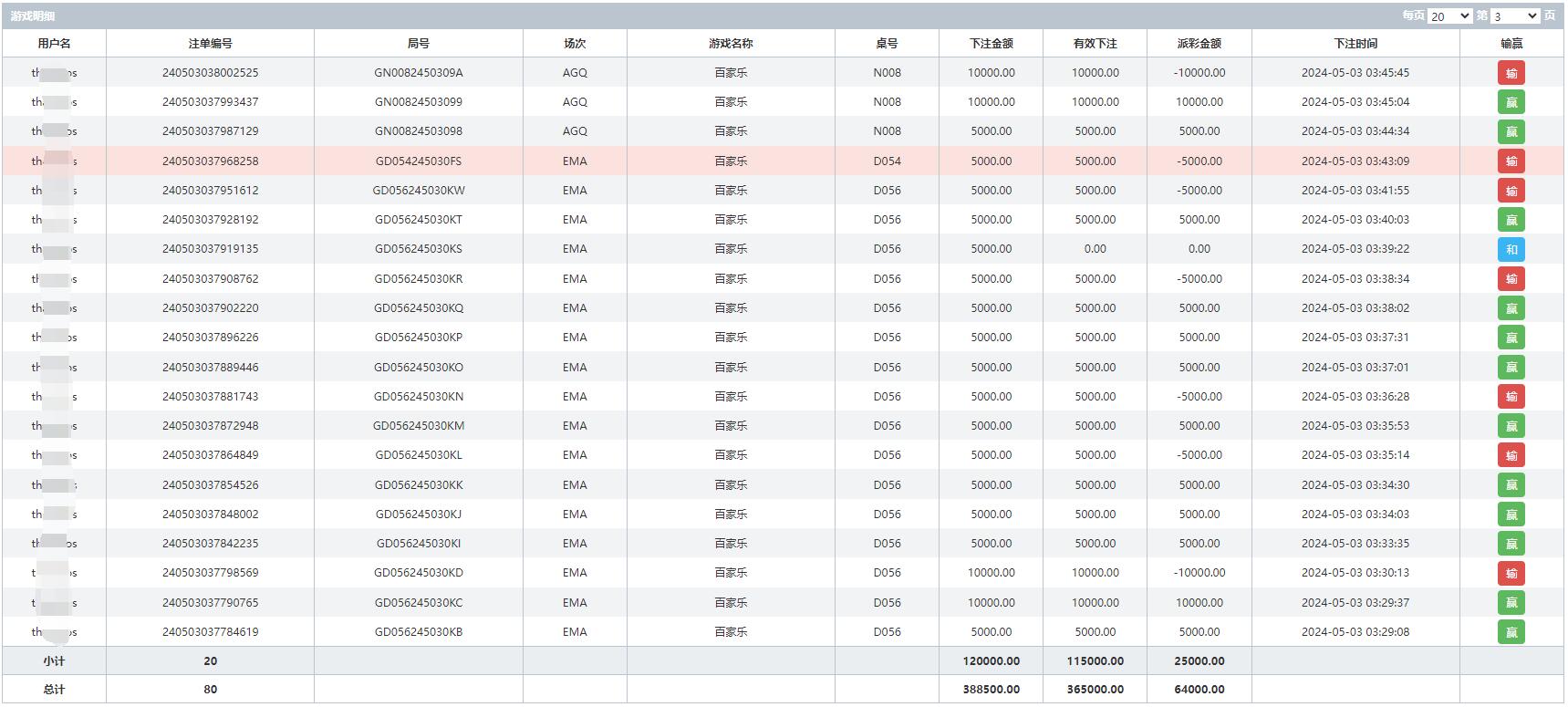1568x707 pixels.
Task: Click subtotal valid bet 115000.00
Action: (1095, 661)
